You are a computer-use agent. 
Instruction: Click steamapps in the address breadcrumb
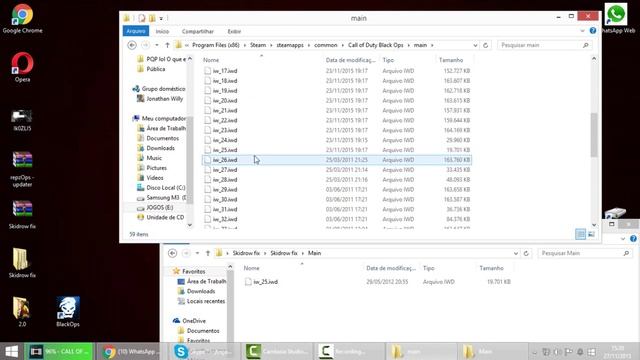(x=290, y=45)
